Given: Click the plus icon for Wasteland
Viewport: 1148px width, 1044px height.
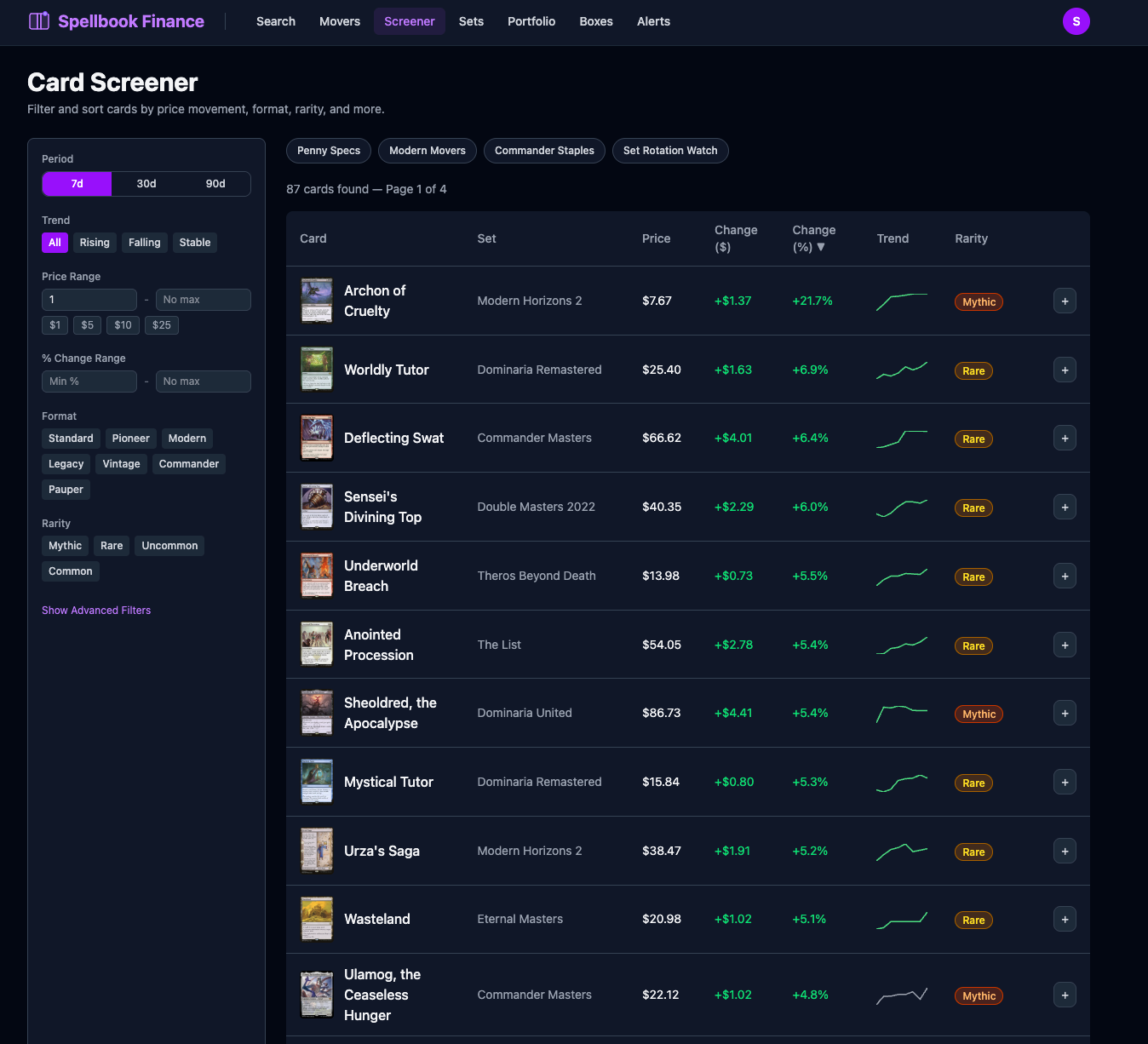Looking at the screenshot, I should click(1065, 919).
